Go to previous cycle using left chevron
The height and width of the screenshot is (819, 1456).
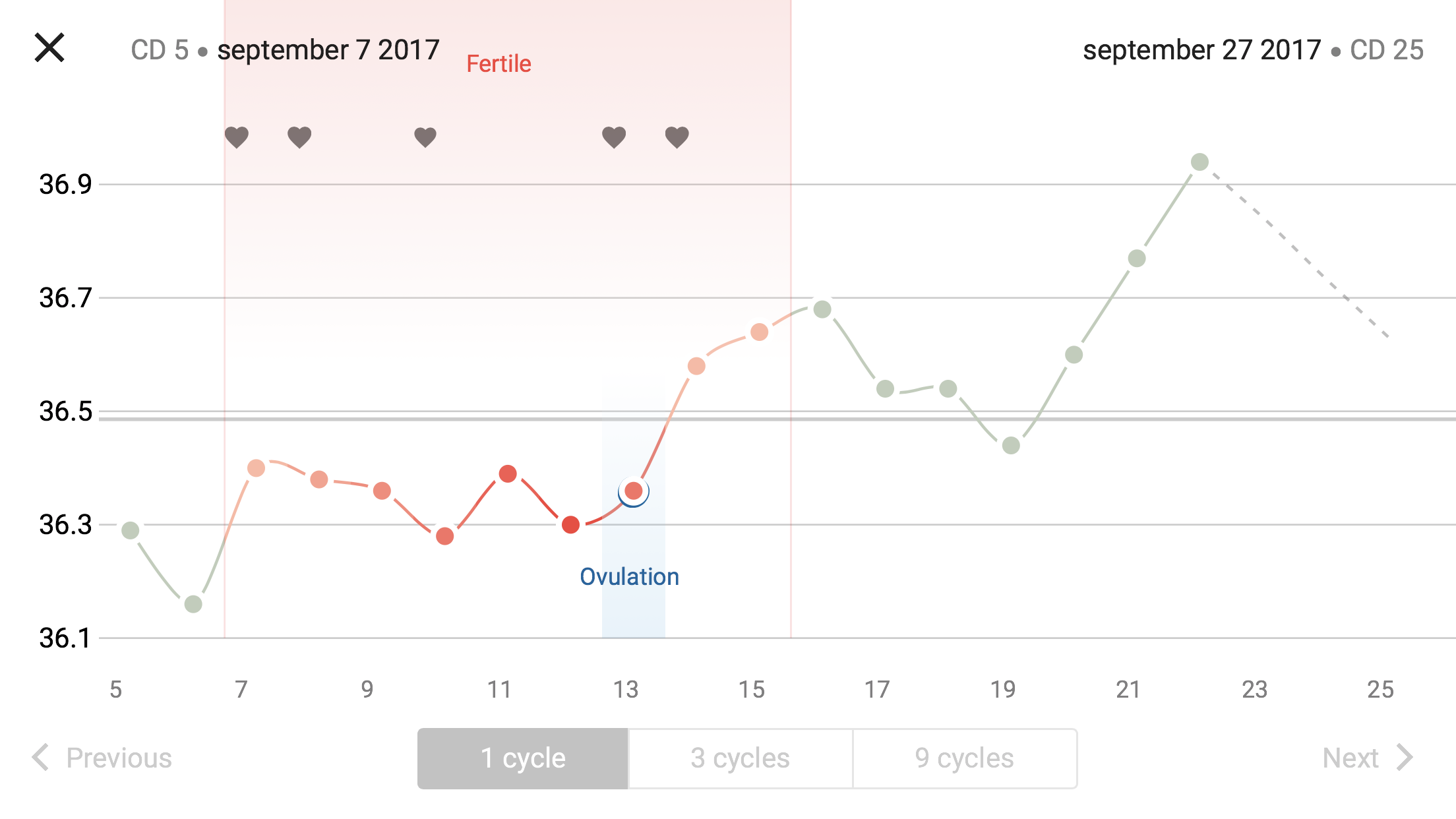click(41, 757)
